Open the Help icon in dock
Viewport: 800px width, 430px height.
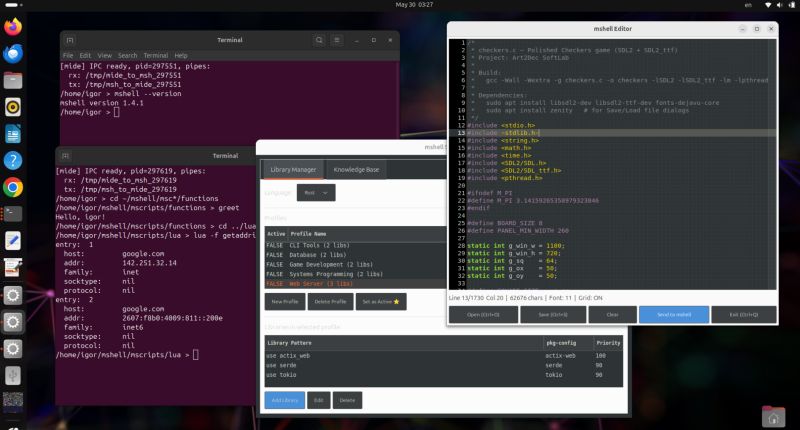(x=13, y=161)
